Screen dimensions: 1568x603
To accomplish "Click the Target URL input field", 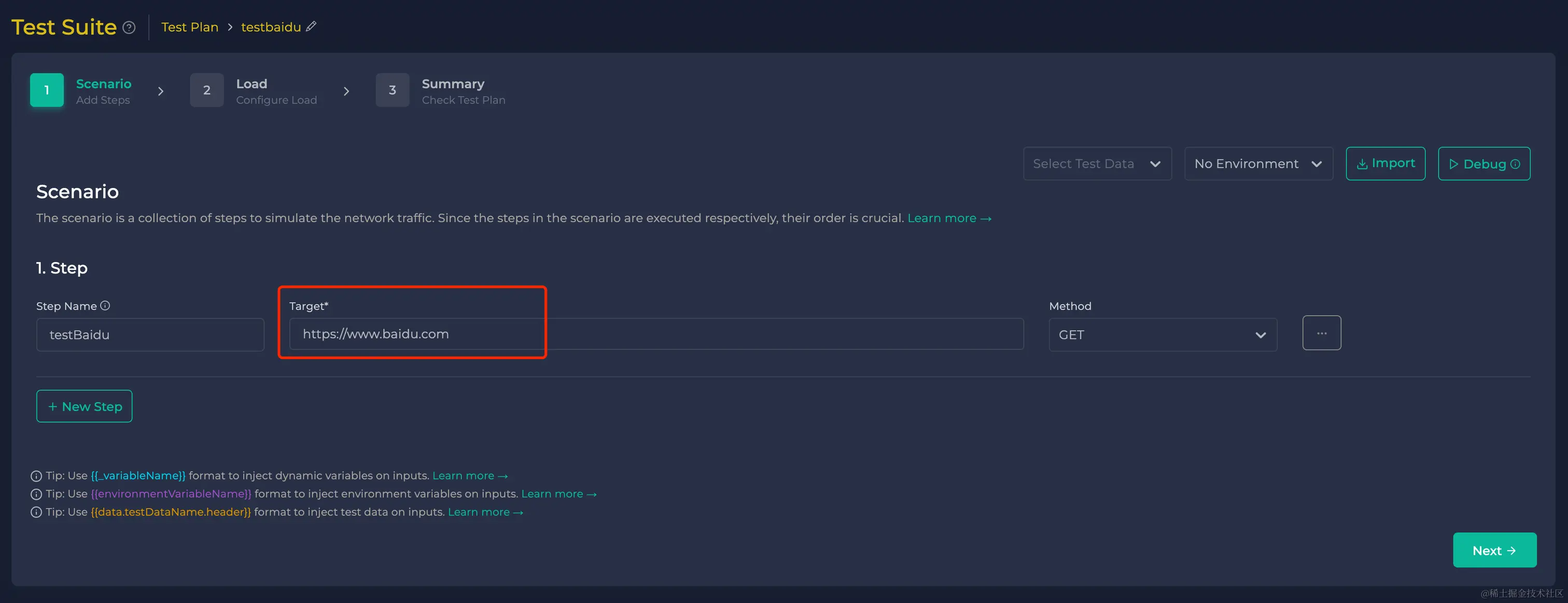I will tap(655, 334).
